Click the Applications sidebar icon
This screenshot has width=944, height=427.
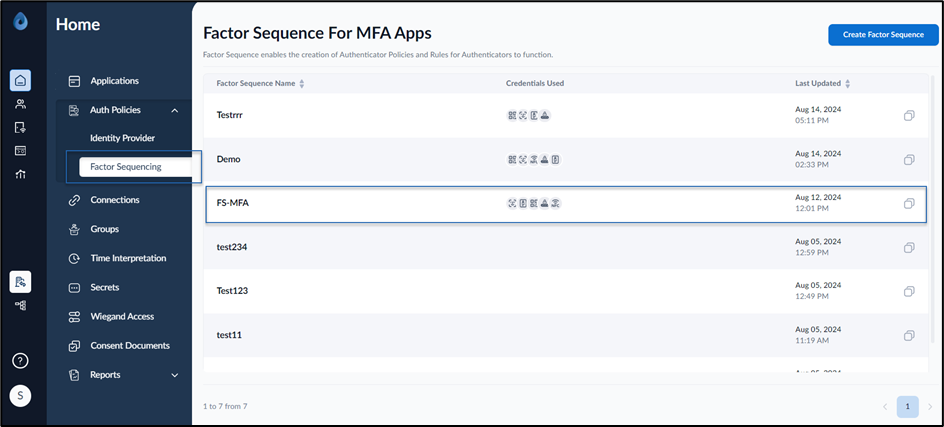click(74, 81)
